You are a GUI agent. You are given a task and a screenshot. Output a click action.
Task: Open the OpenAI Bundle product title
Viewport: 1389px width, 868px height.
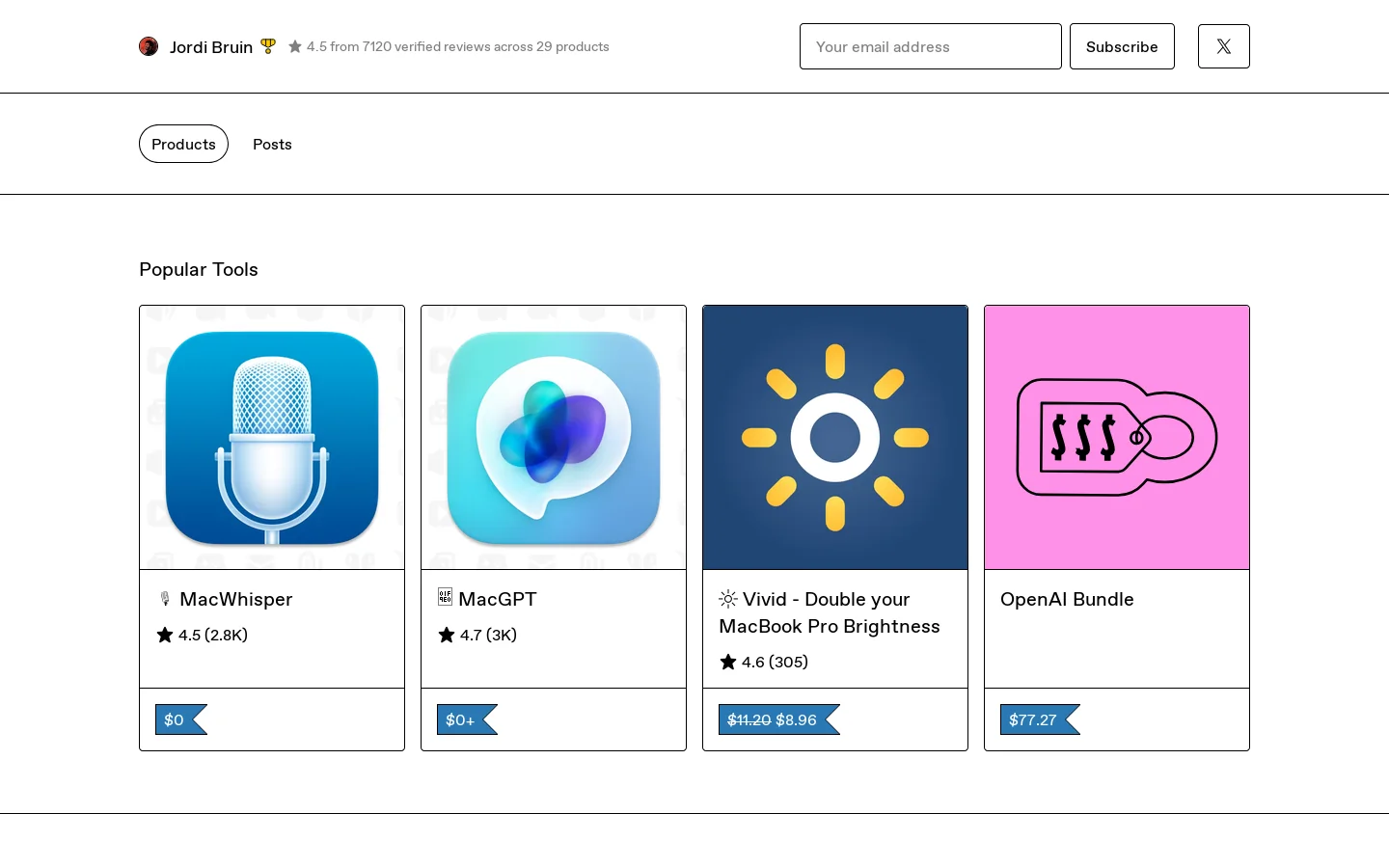1067,599
